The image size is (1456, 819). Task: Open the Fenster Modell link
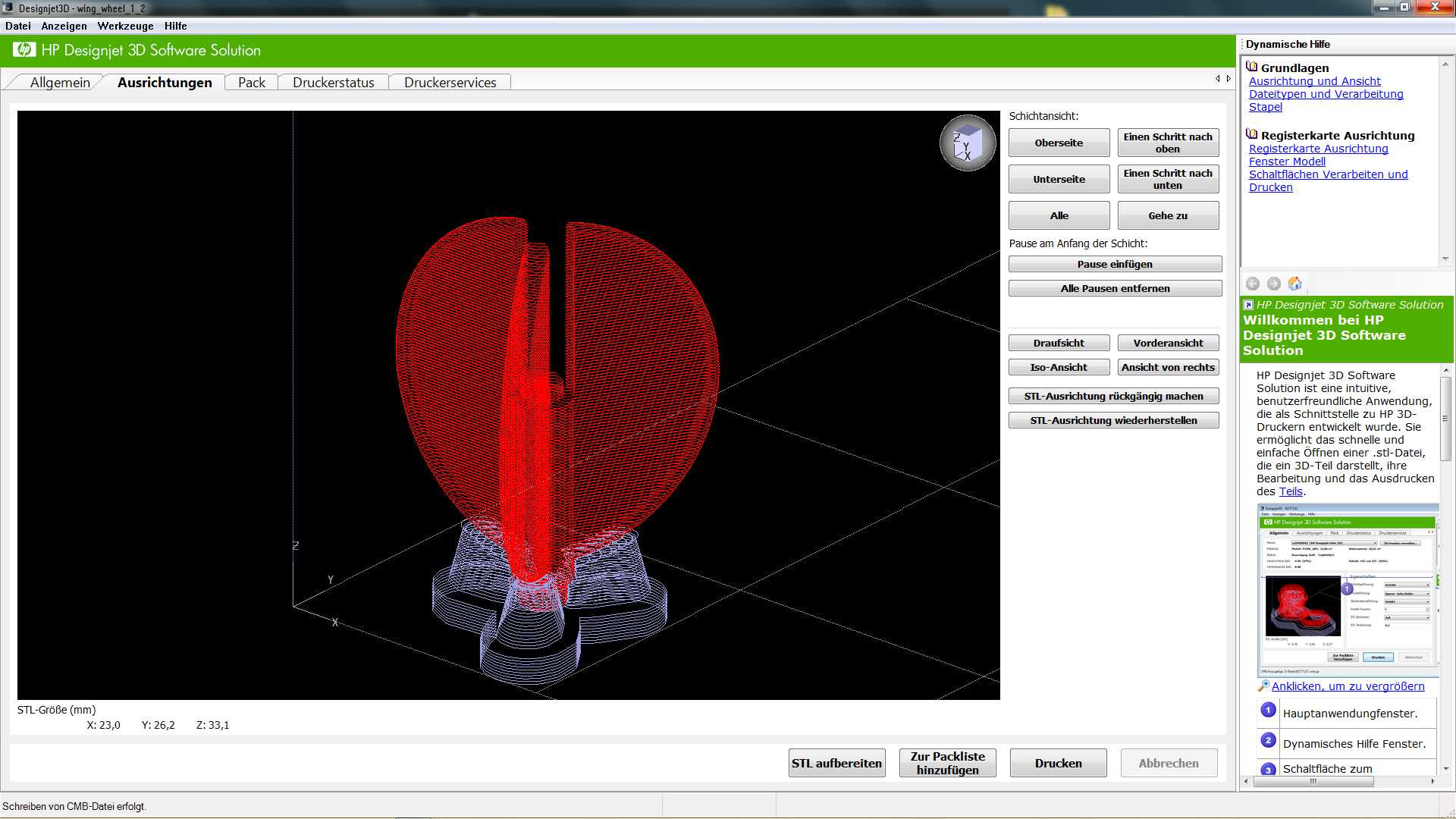coord(1287,162)
